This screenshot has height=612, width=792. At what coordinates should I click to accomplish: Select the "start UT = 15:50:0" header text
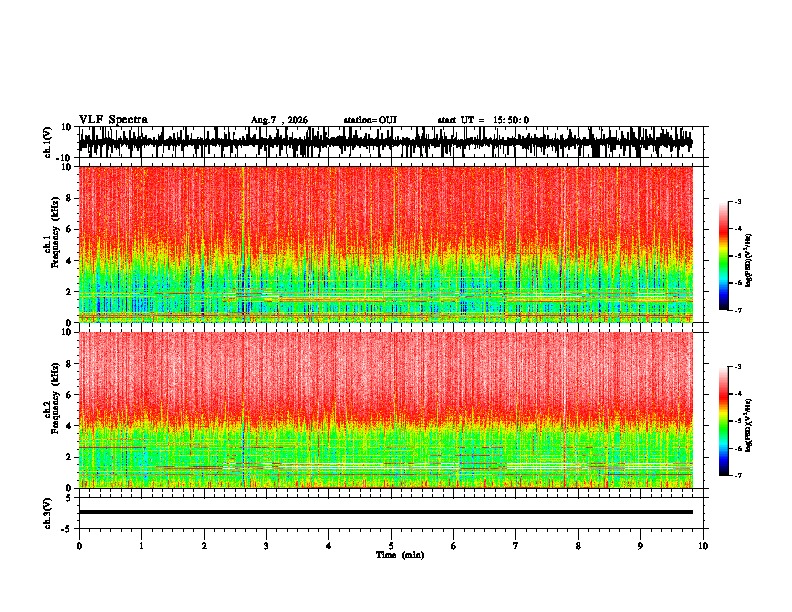(x=483, y=120)
